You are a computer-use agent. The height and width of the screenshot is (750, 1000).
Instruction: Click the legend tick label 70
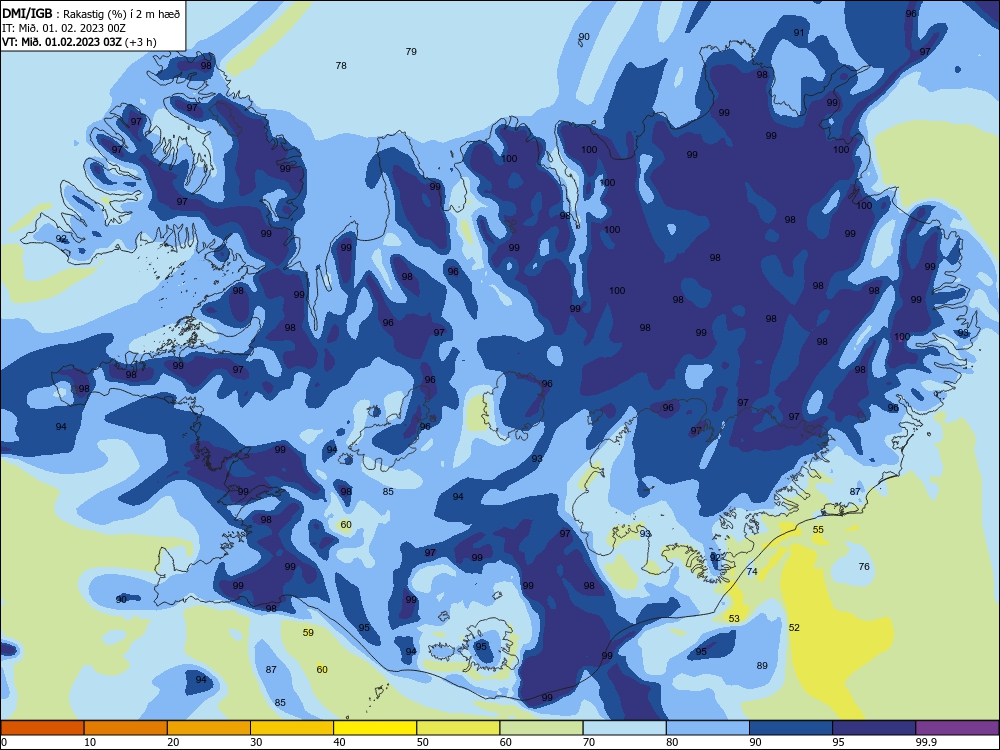(x=589, y=742)
